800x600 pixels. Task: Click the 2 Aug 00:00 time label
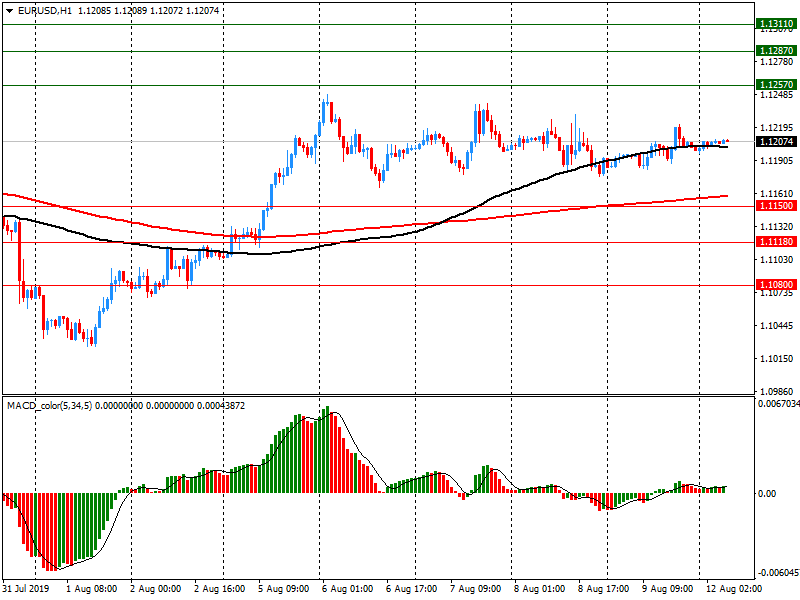pos(156,589)
